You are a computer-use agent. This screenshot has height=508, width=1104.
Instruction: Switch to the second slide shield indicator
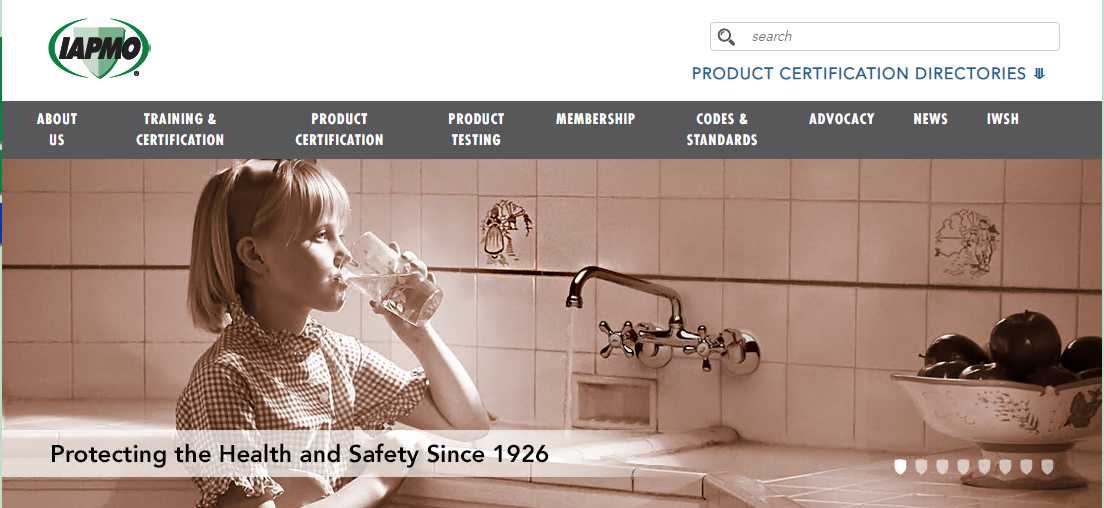921,466
